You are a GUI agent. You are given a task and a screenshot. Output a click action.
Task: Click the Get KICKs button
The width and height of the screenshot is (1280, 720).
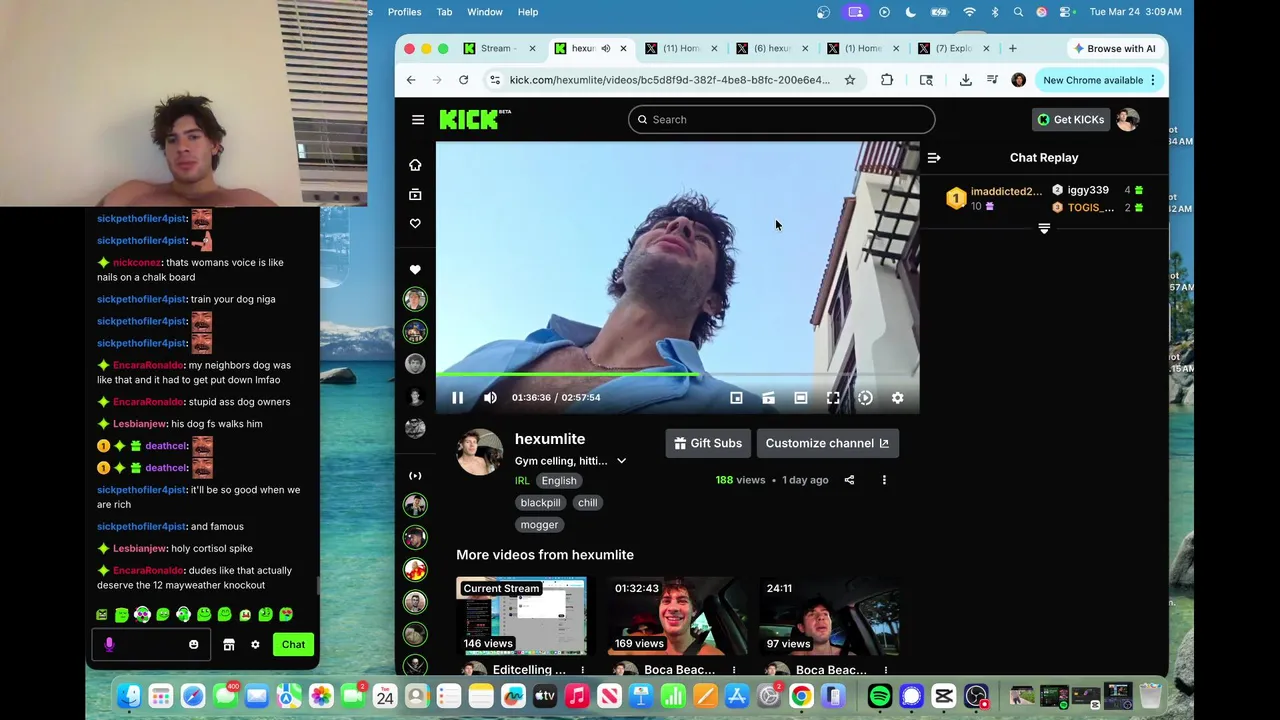(1070, 120)
